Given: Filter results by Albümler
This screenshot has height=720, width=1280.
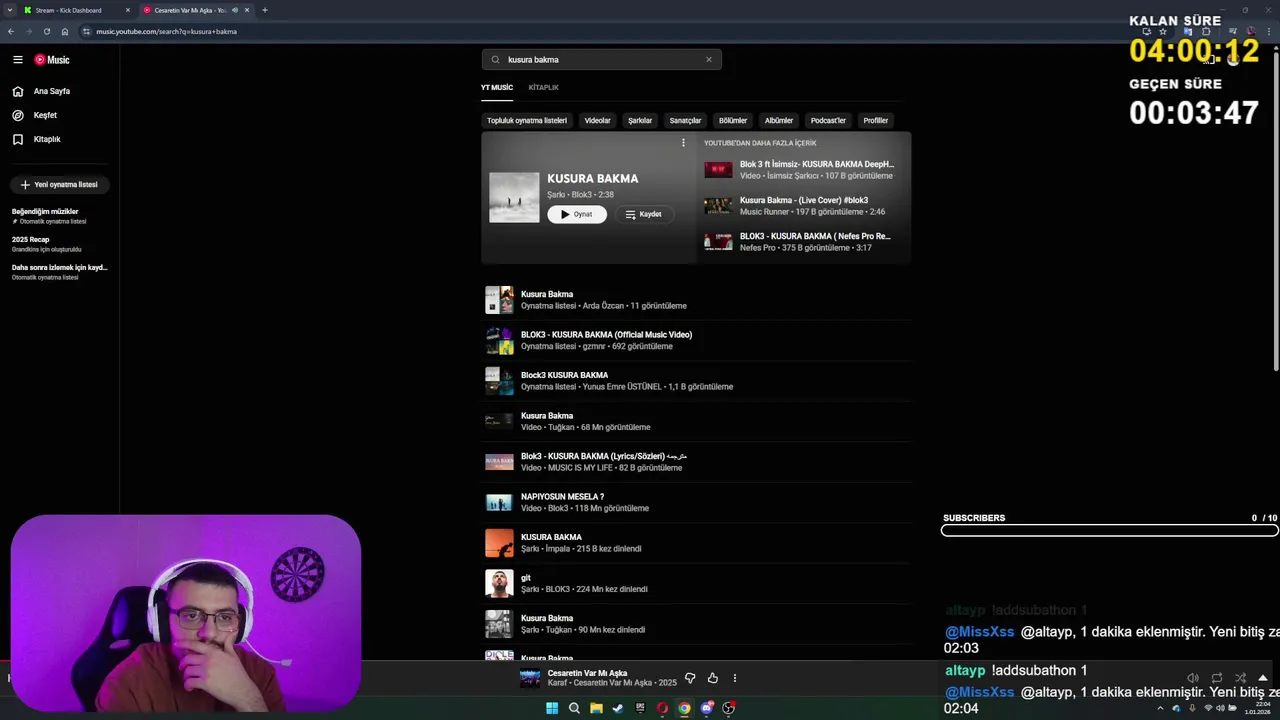Looking at the screenshot, I should pos(779,120).
